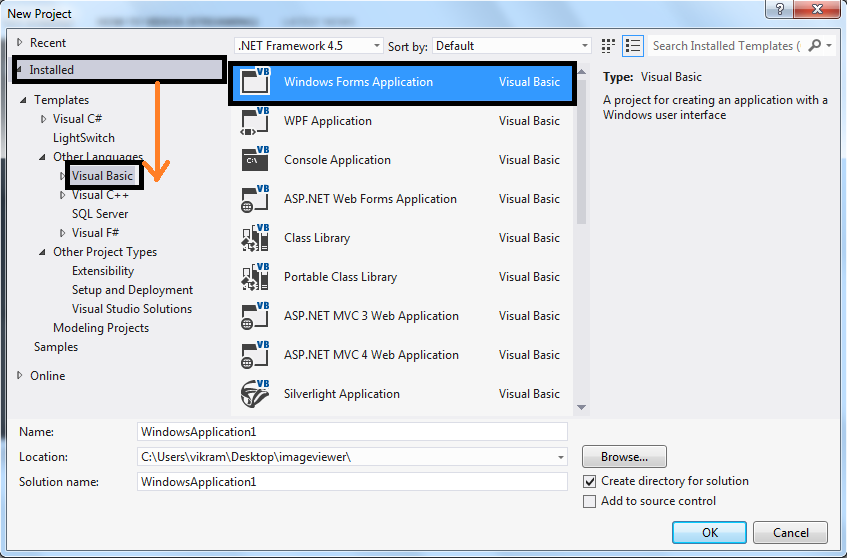Image resolution: width=847 pixels, height=558 pixels.
Task: Switch to medium icons list view
Action: (633, 46)
